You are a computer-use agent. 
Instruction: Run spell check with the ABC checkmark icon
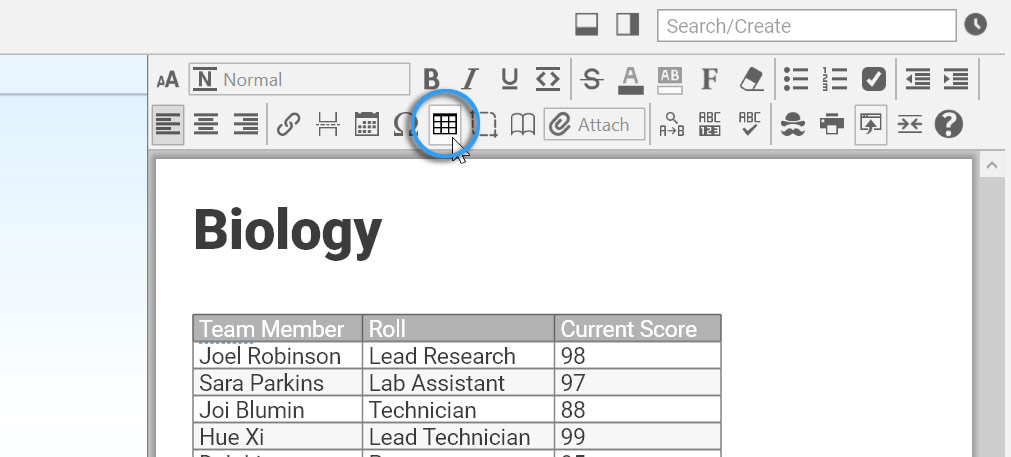tap(749, 125)
